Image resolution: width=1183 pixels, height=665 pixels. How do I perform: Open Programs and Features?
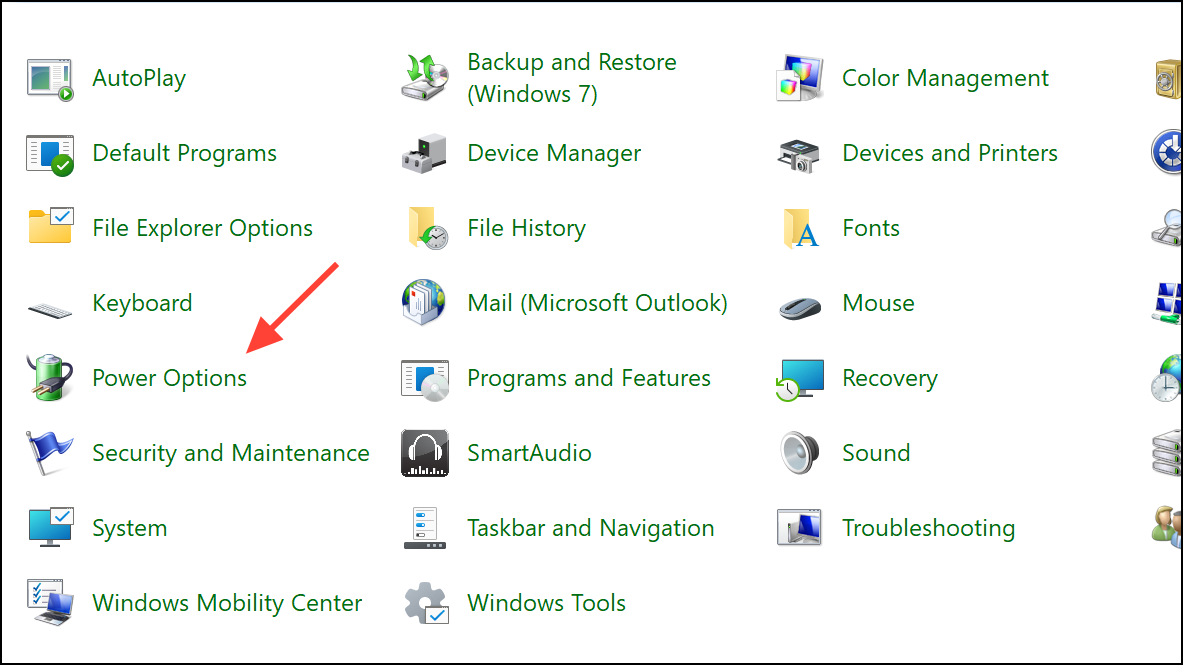point(588,377)
